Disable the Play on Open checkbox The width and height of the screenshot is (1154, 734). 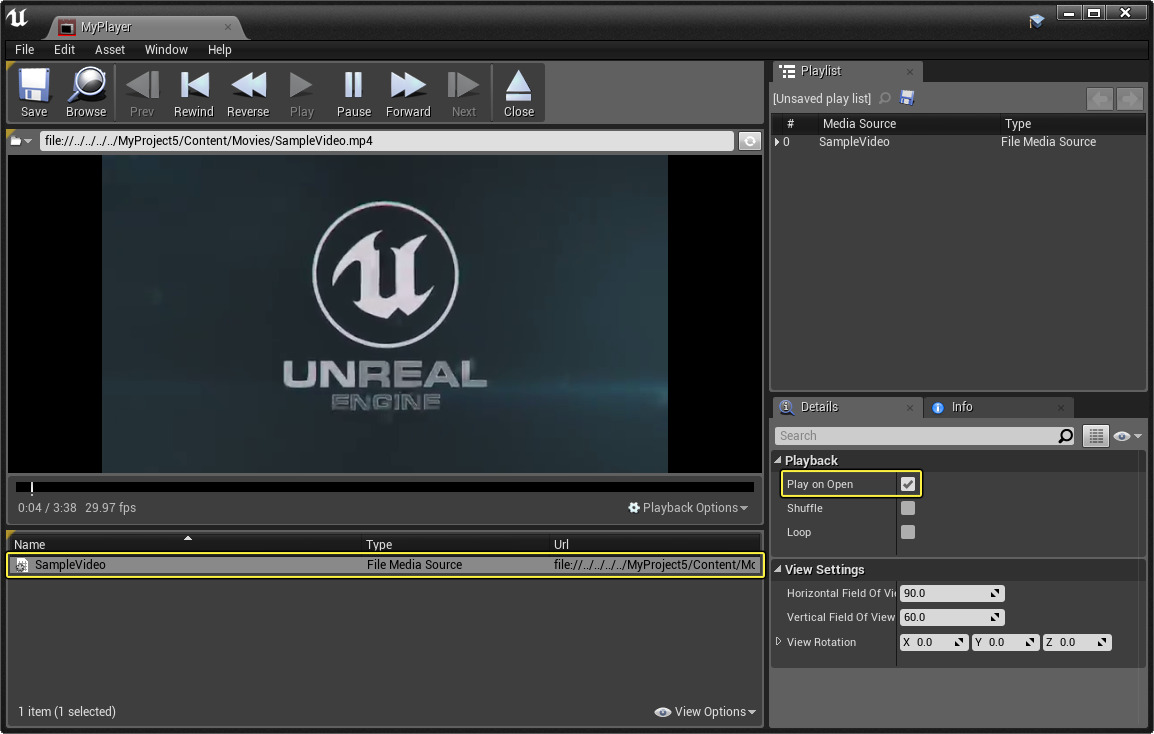[x=907, y=484]
